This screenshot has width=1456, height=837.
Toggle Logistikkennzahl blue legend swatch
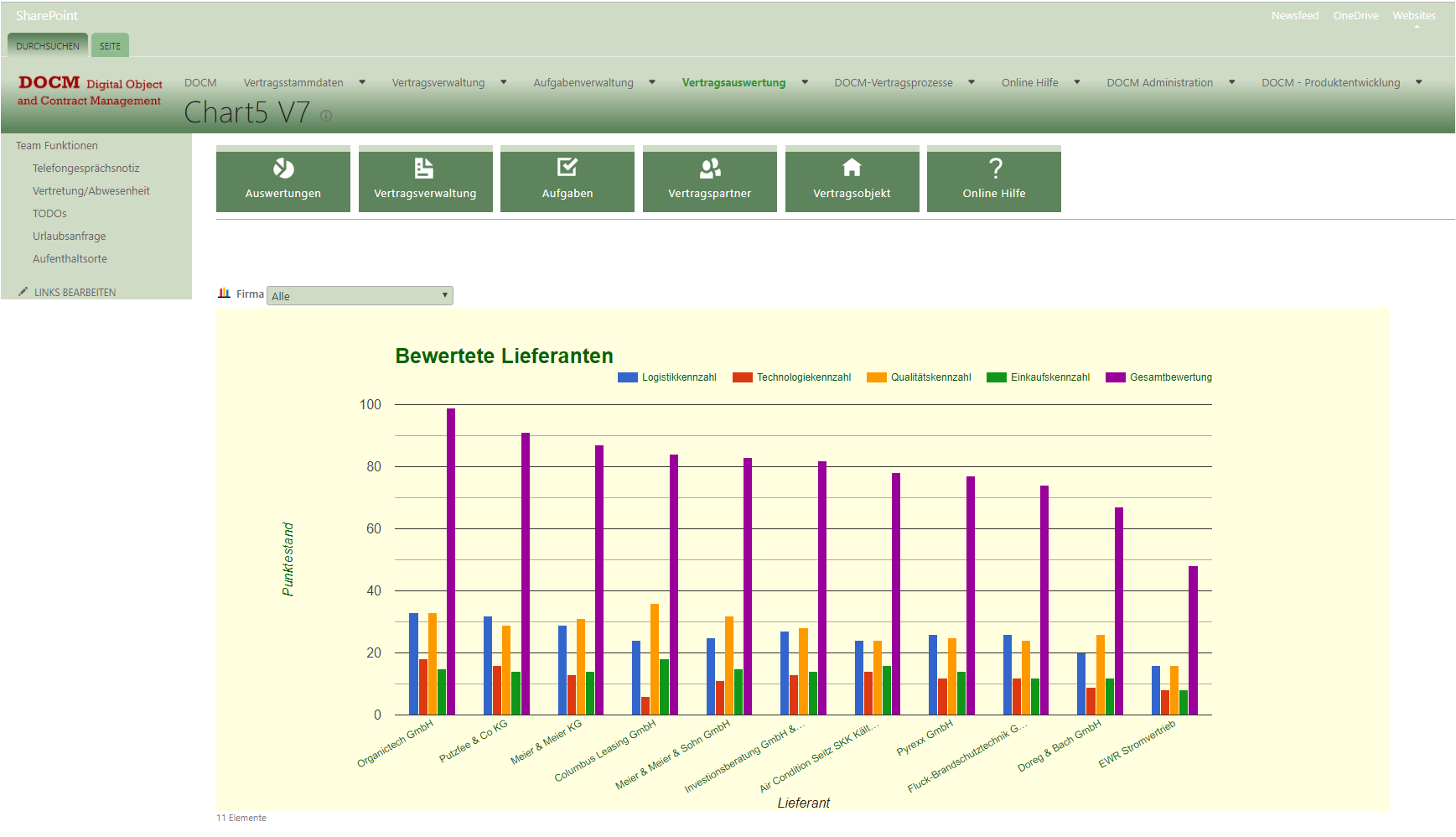628,377
